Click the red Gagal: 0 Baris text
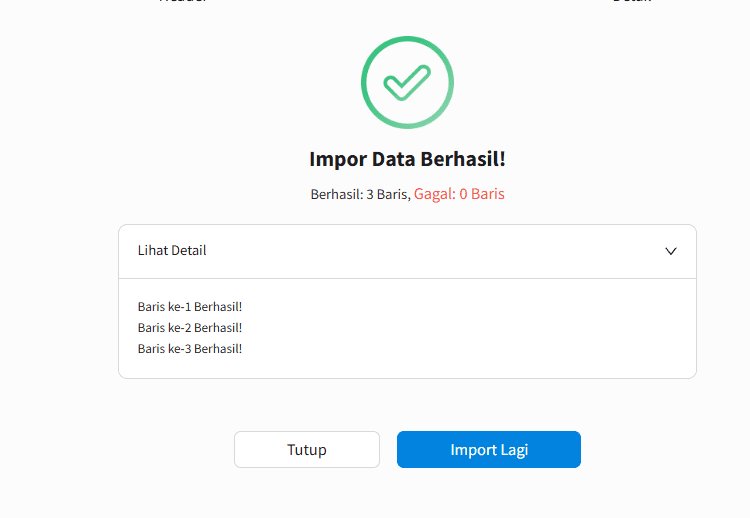 [459, 194]
